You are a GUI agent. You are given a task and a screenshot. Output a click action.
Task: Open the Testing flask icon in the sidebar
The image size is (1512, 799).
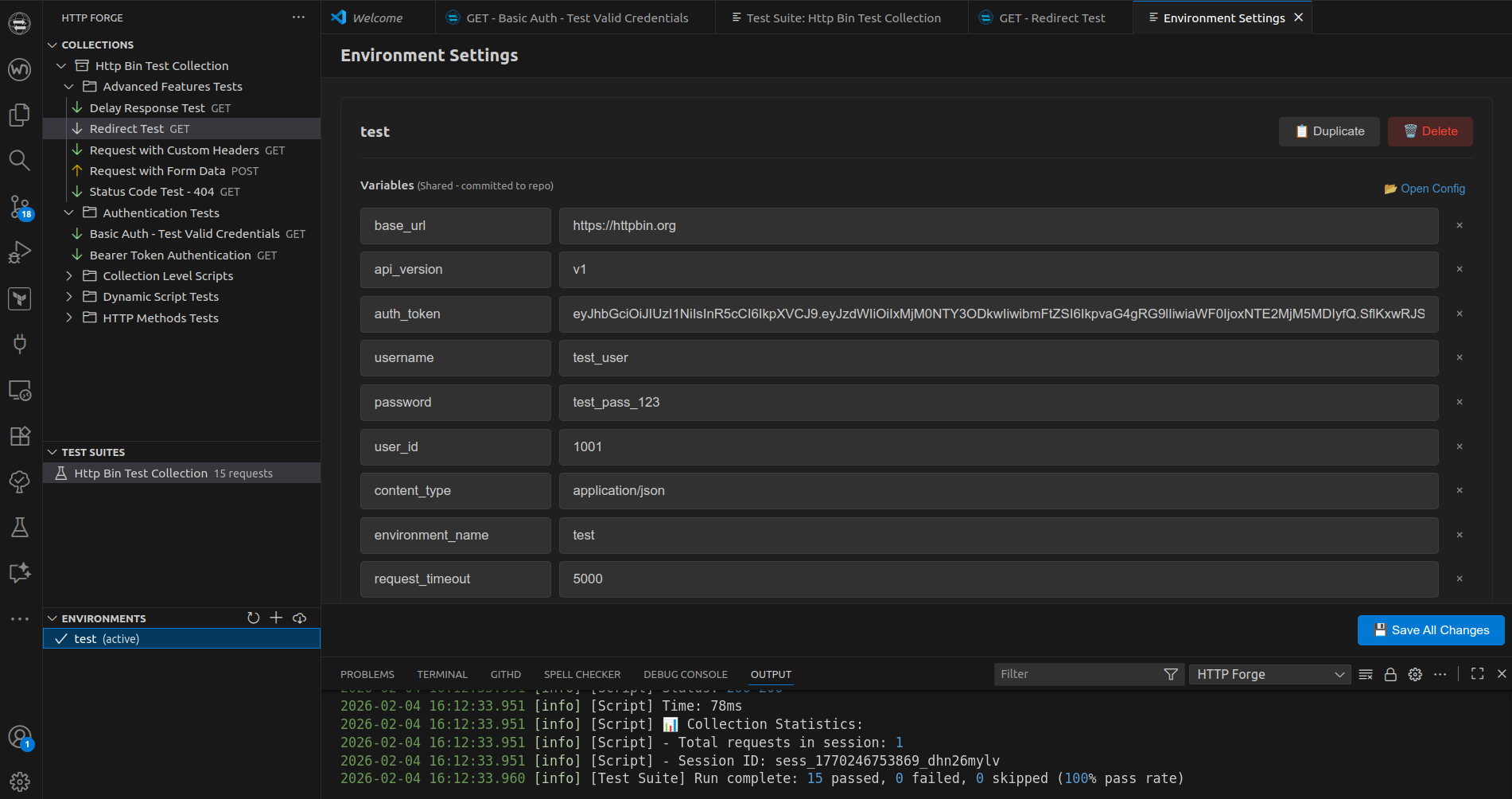[x=19, y=527]
